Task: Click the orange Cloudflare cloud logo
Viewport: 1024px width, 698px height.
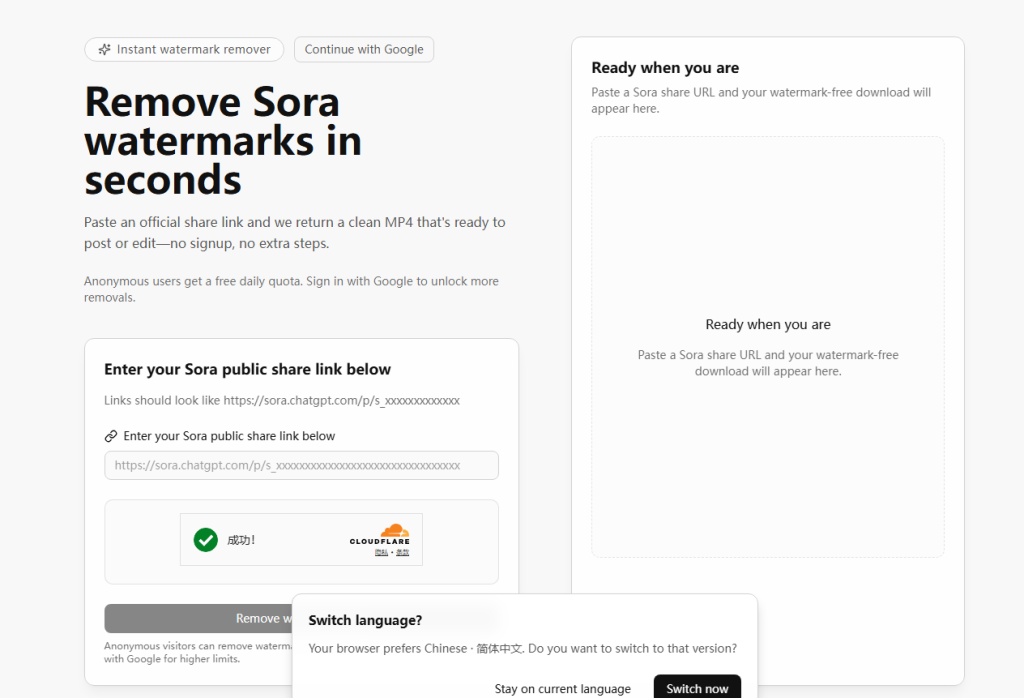Action: (x=394, y=530)
